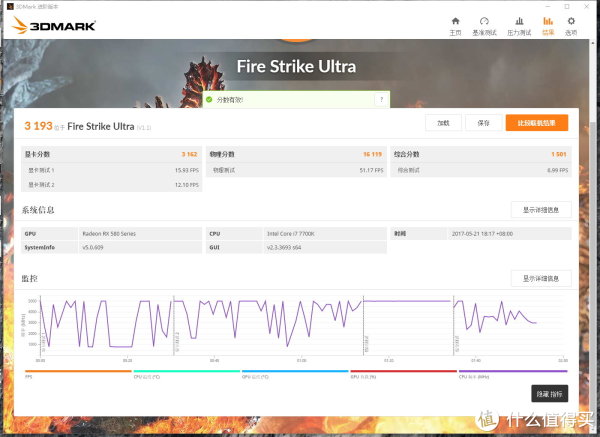Click the orange 比较联机结果 button
Image resolution: width=600 pixels, height=437 pixels.
536,123
